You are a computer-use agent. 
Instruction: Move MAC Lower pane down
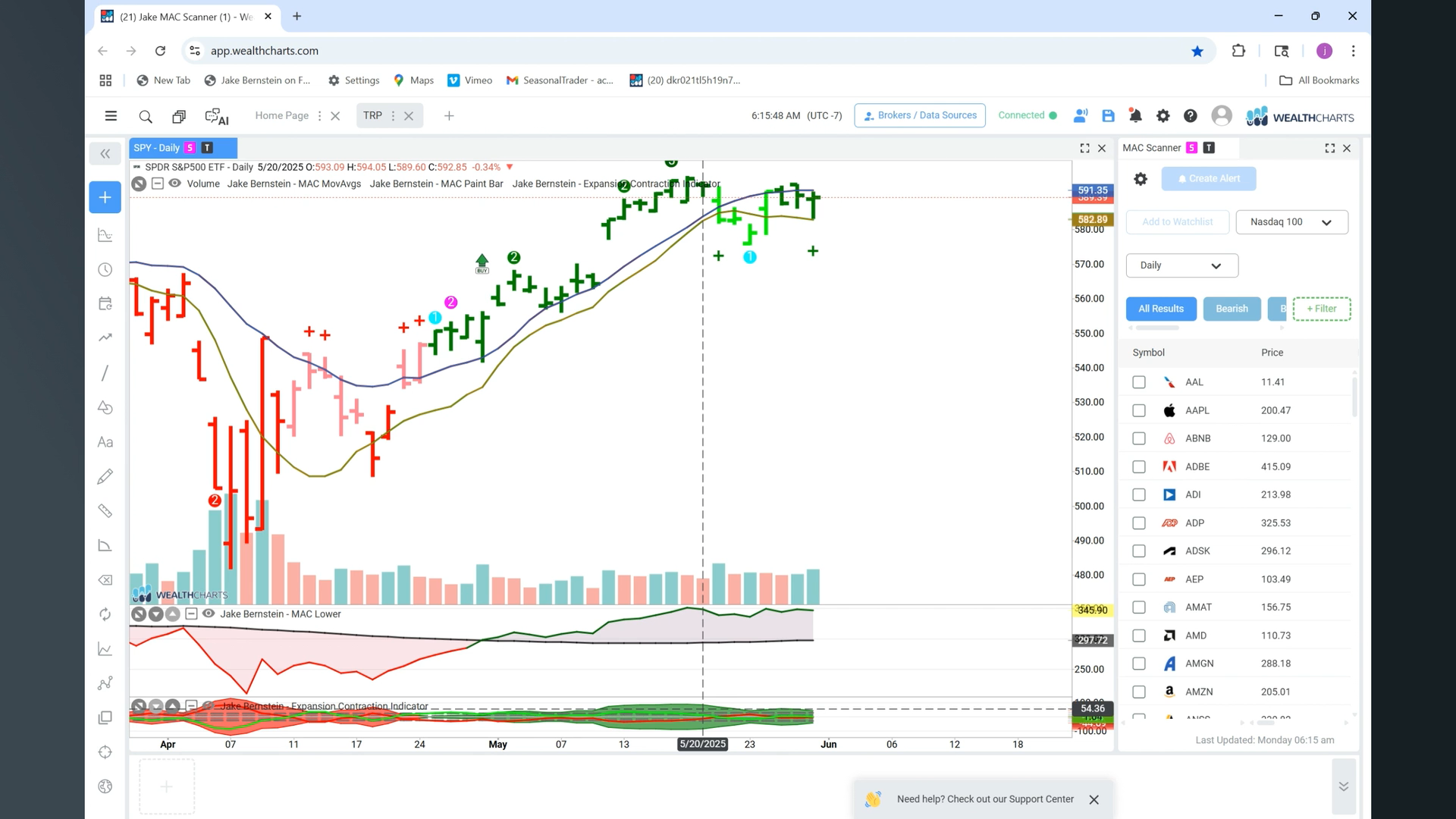coord(155,613)
